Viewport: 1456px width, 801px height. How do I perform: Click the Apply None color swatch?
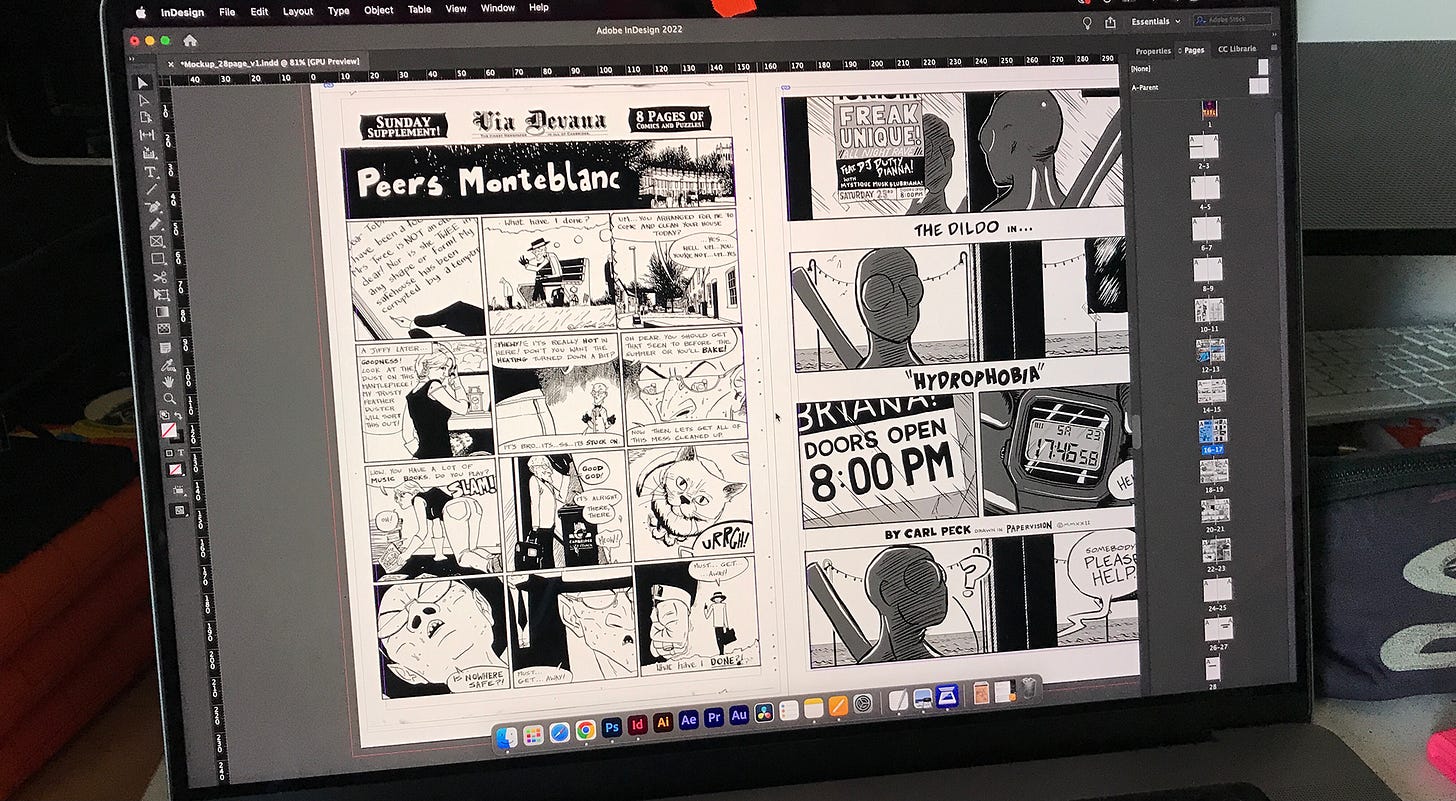pos(175,470)
